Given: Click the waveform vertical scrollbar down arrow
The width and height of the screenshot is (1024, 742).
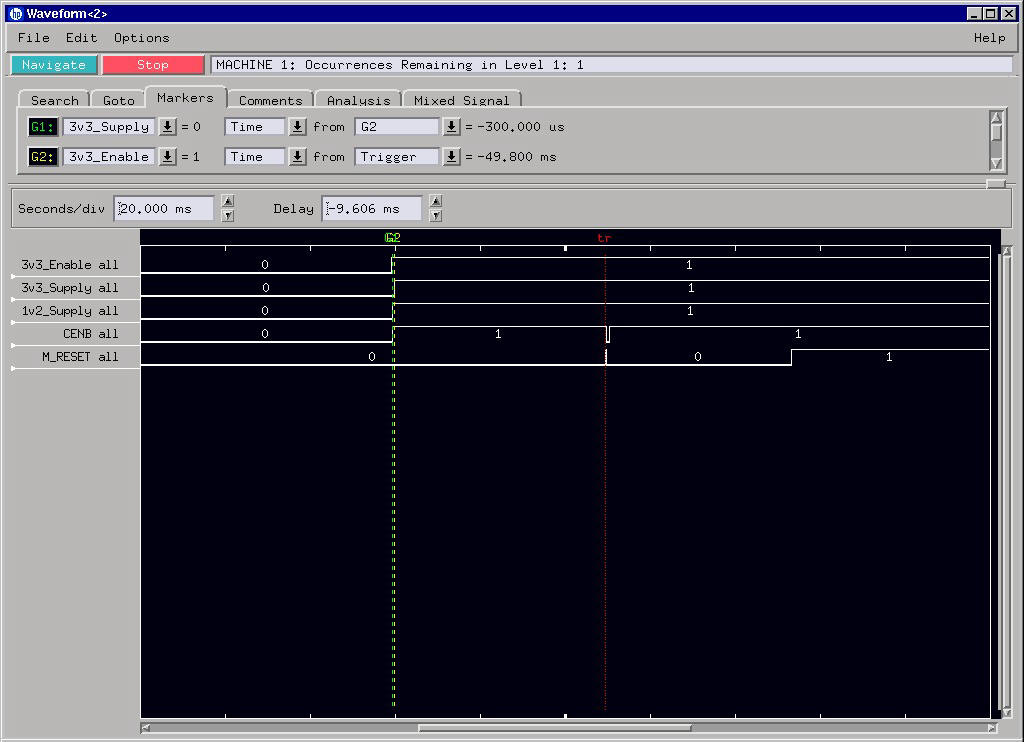Looking at the screenshot, I should tap(1006, 713).
